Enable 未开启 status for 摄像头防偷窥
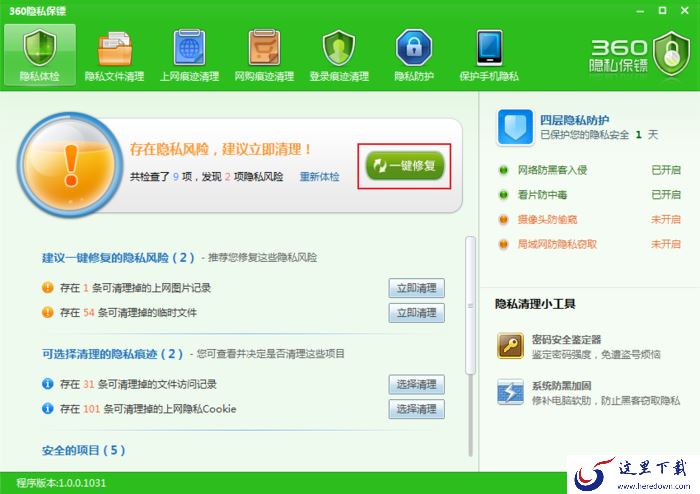700x494 pixels. pyautogui.click(x=666, y=220)
